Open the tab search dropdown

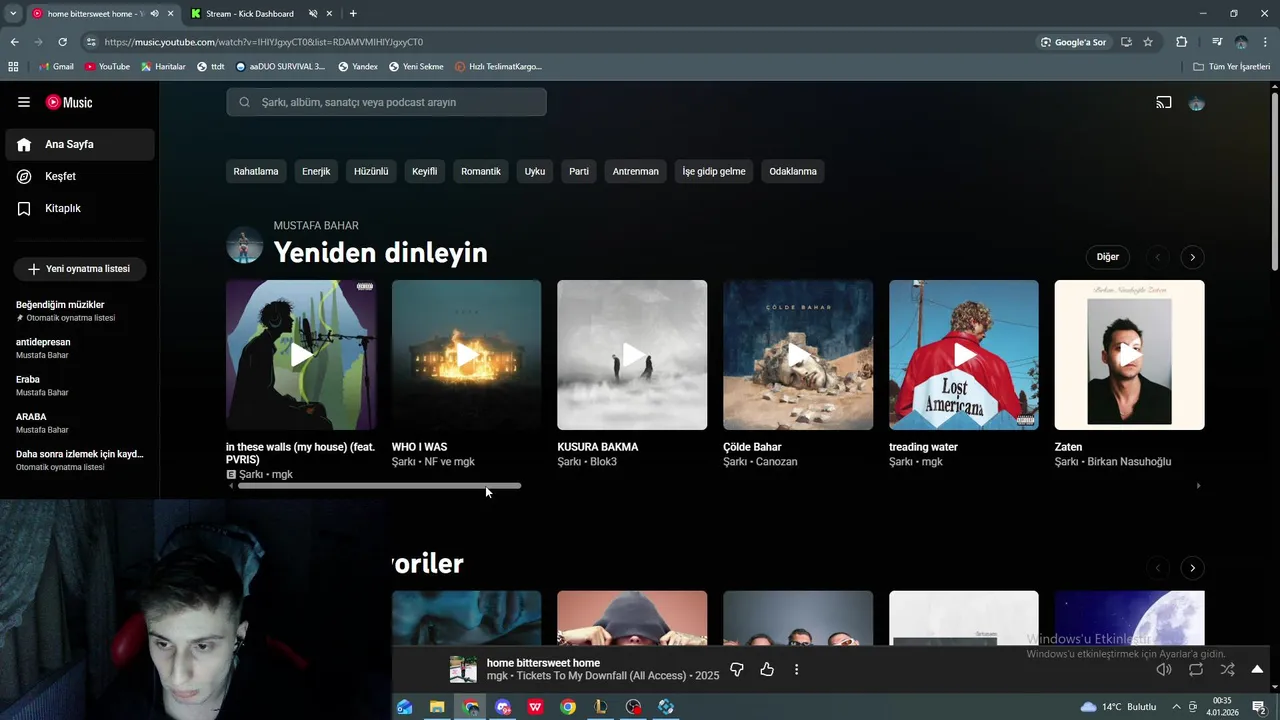pyautogui.click(x=12, y=14)
